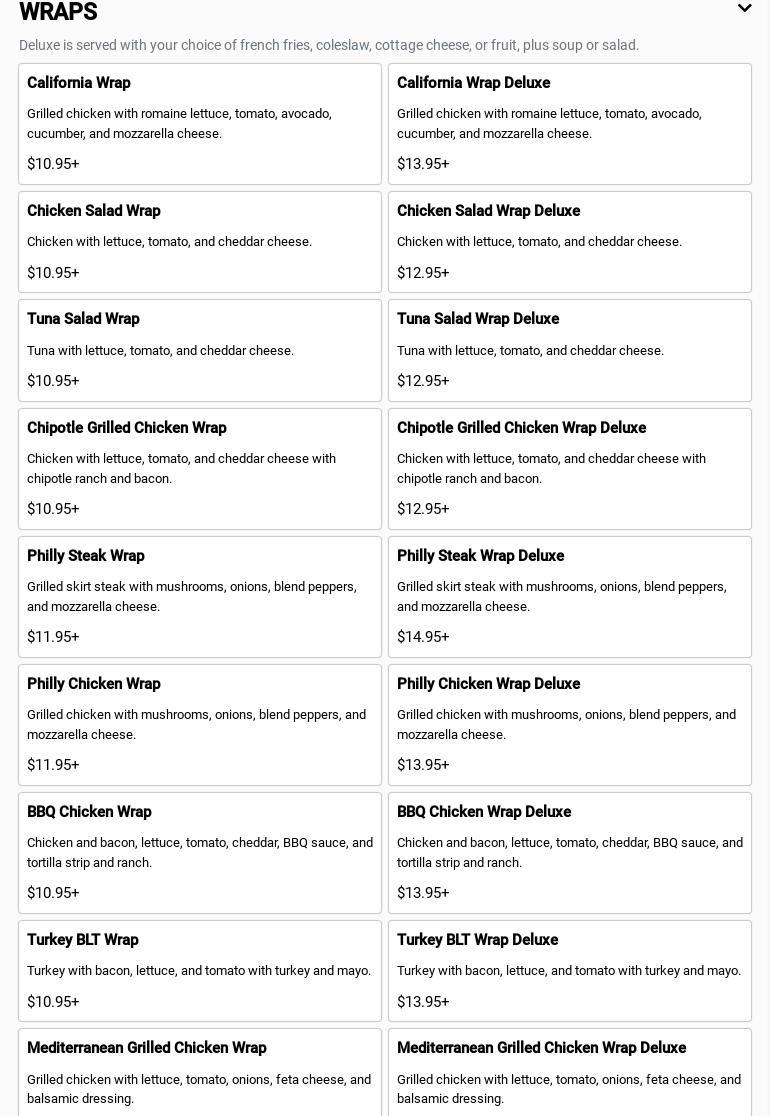Pick the Philly Chicken Wrap
This screenshot has width=770, height=1116.
coord(199,724)
